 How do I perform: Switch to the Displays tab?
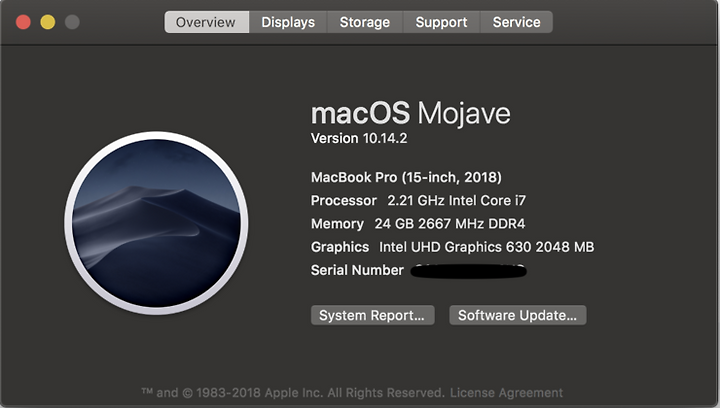pyautogui.click(x=288, y=22)
